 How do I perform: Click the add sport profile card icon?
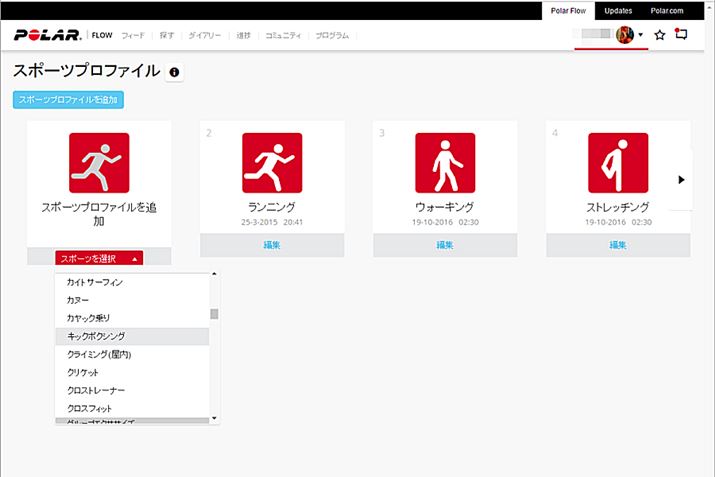[99, 163]
